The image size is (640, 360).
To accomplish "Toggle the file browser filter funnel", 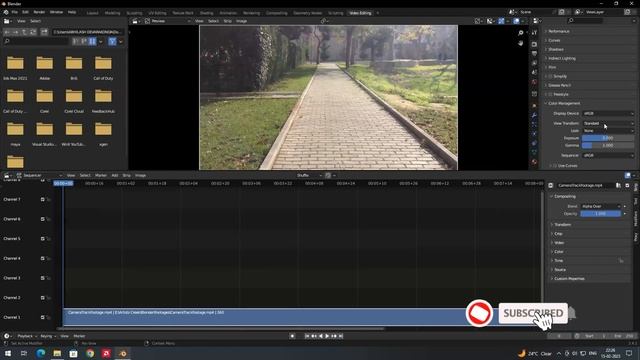I will (112, 41).
